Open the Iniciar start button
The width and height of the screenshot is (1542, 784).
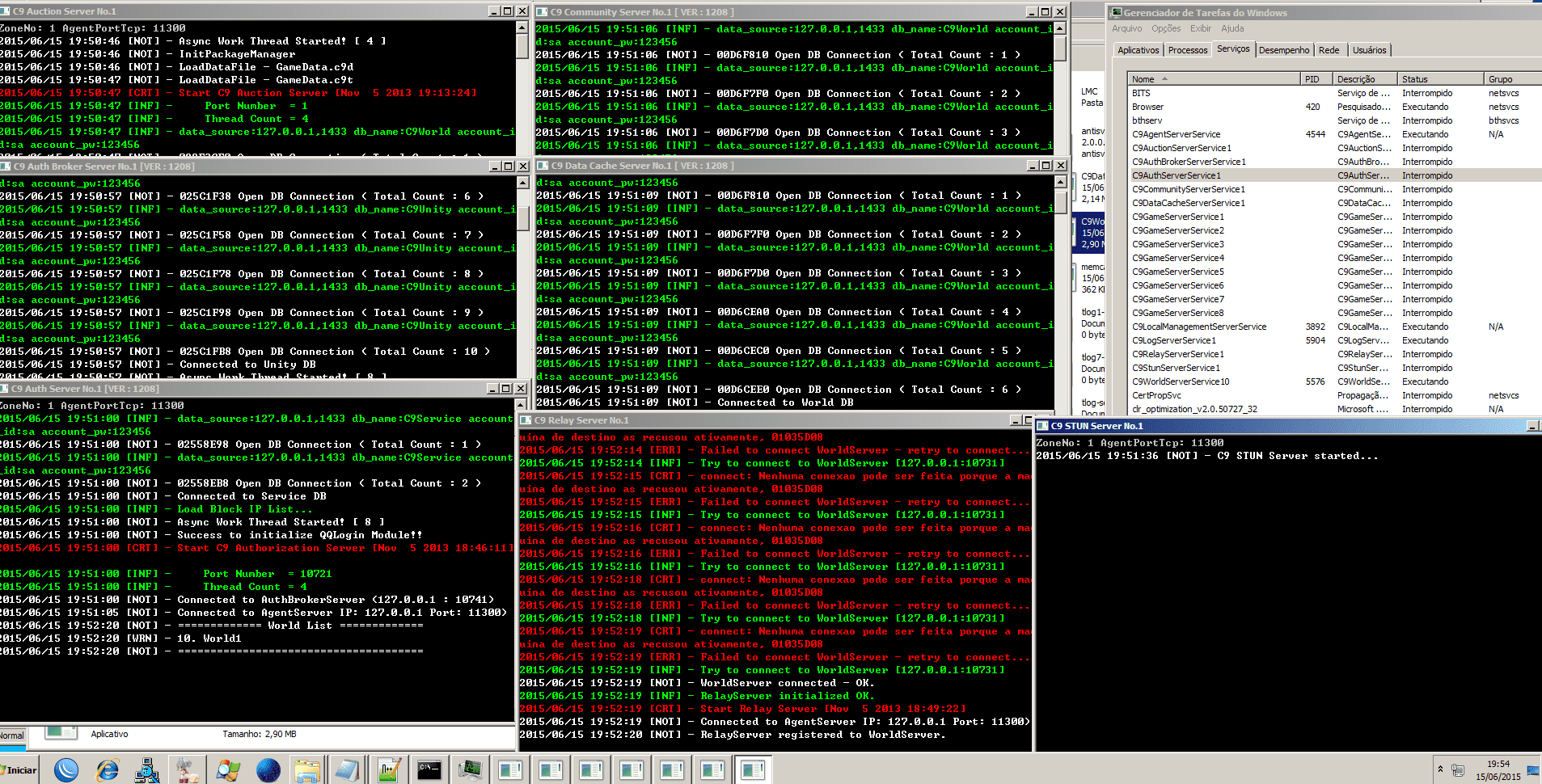(19, 770)
